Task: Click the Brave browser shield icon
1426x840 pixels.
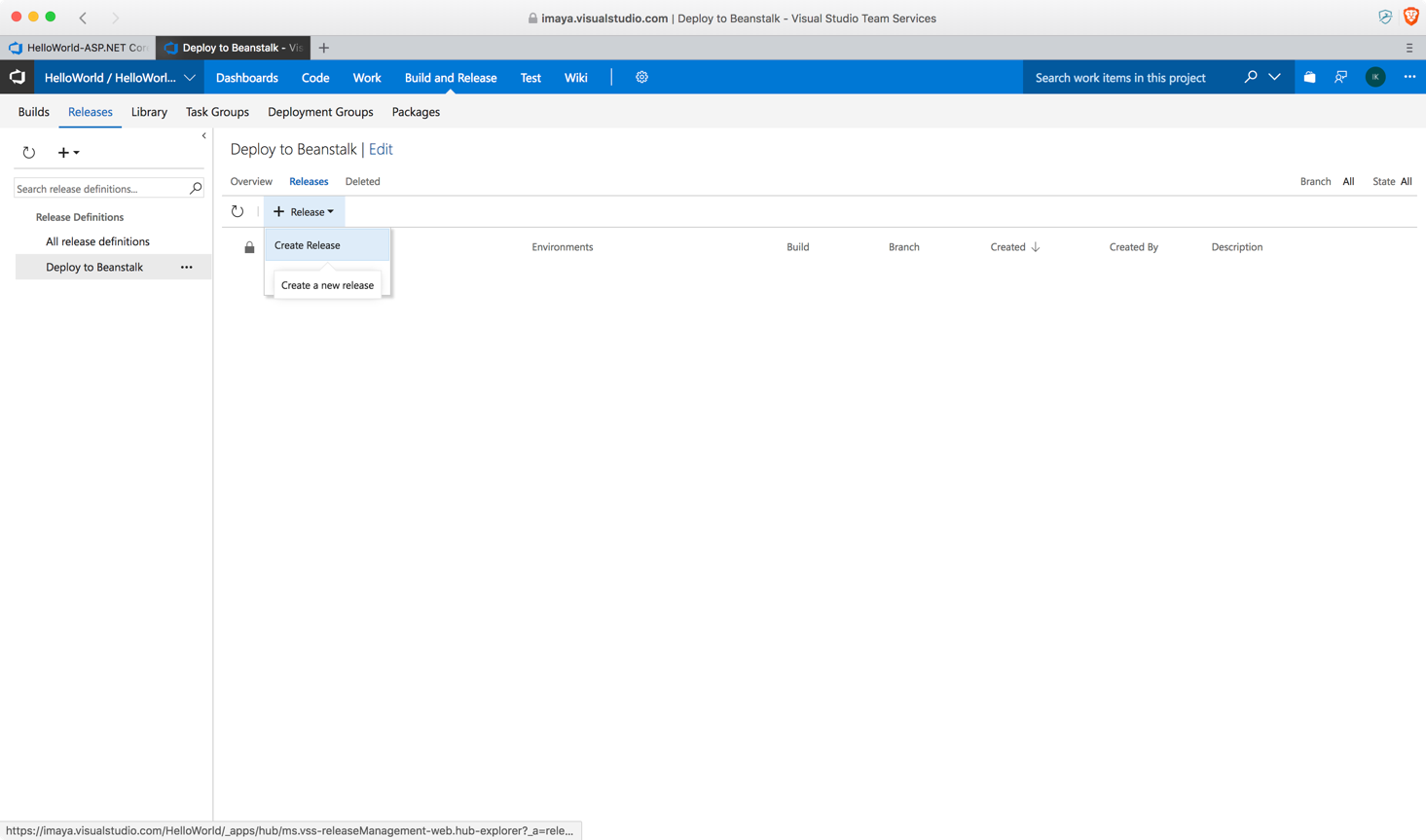Action: click(1410, 18)
